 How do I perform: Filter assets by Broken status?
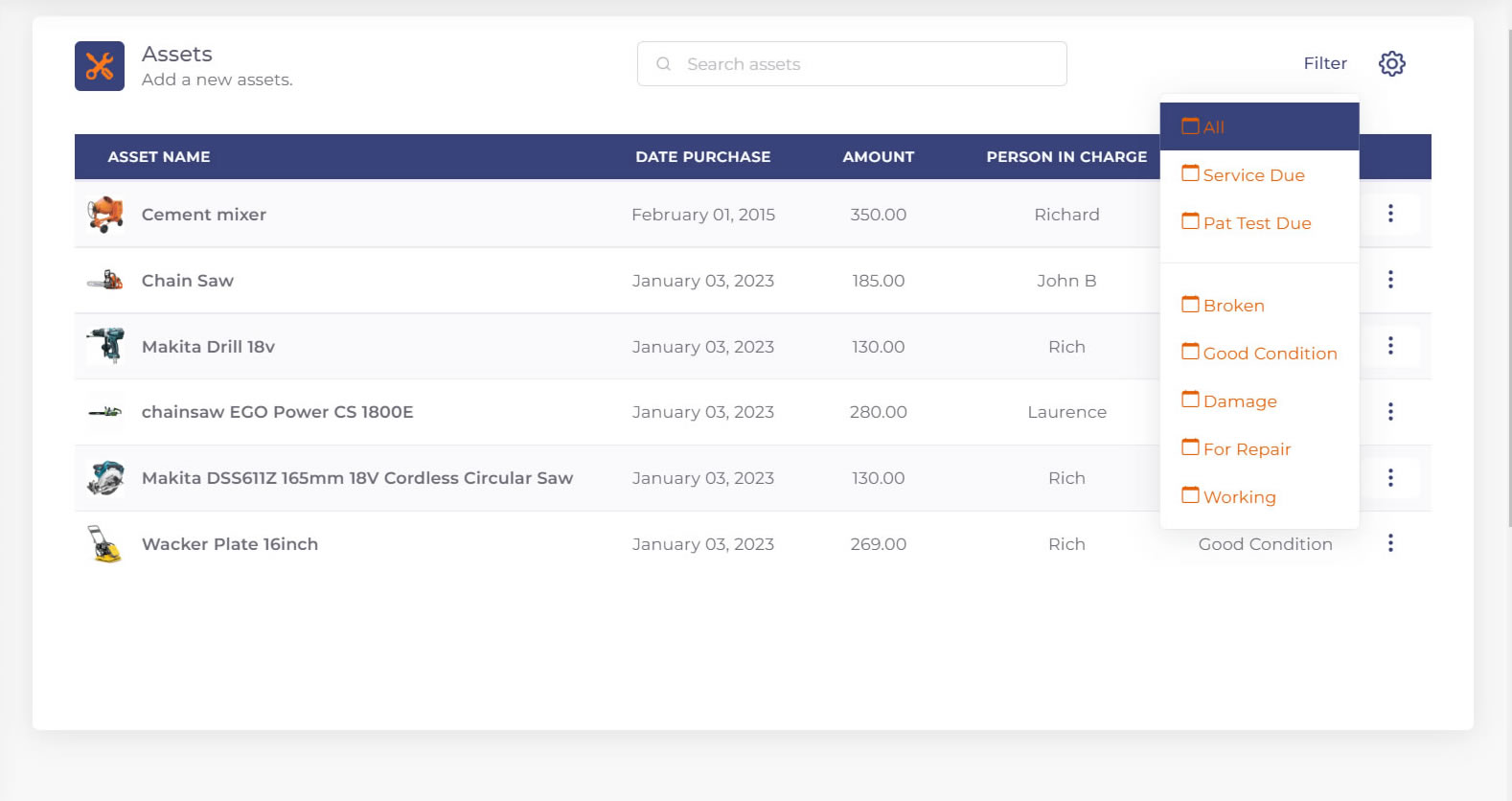point(1259,305)
